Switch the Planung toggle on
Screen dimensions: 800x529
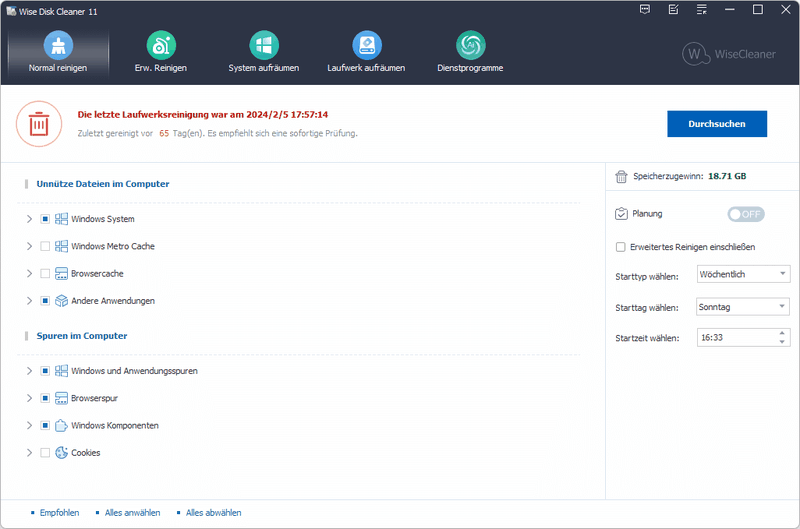746,214
